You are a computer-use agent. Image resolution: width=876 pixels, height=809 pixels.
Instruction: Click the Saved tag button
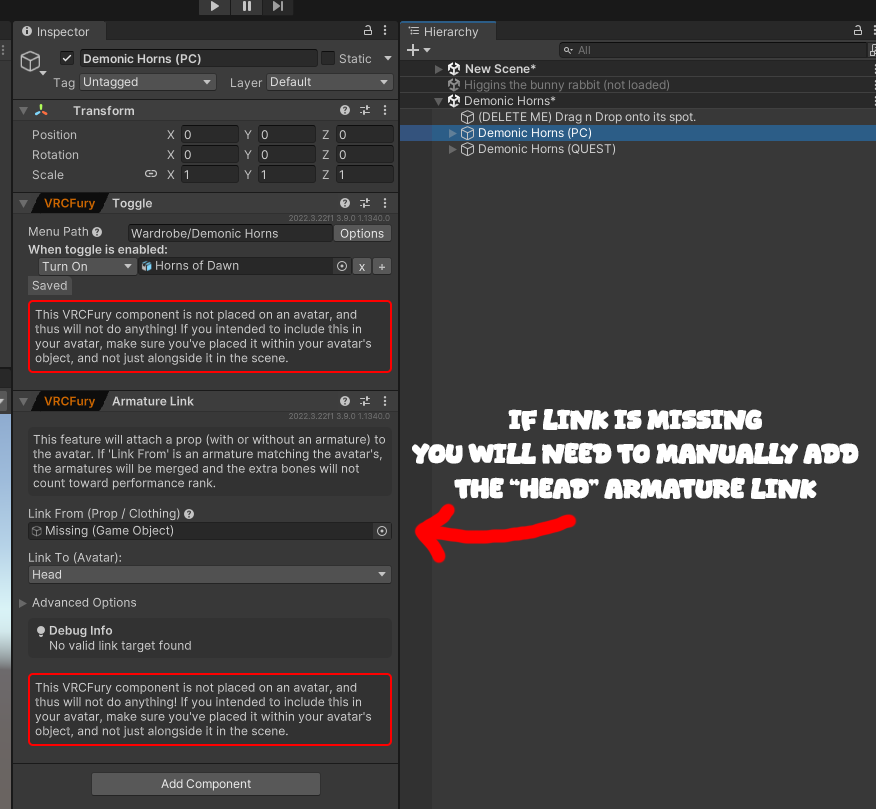(50, 285)
